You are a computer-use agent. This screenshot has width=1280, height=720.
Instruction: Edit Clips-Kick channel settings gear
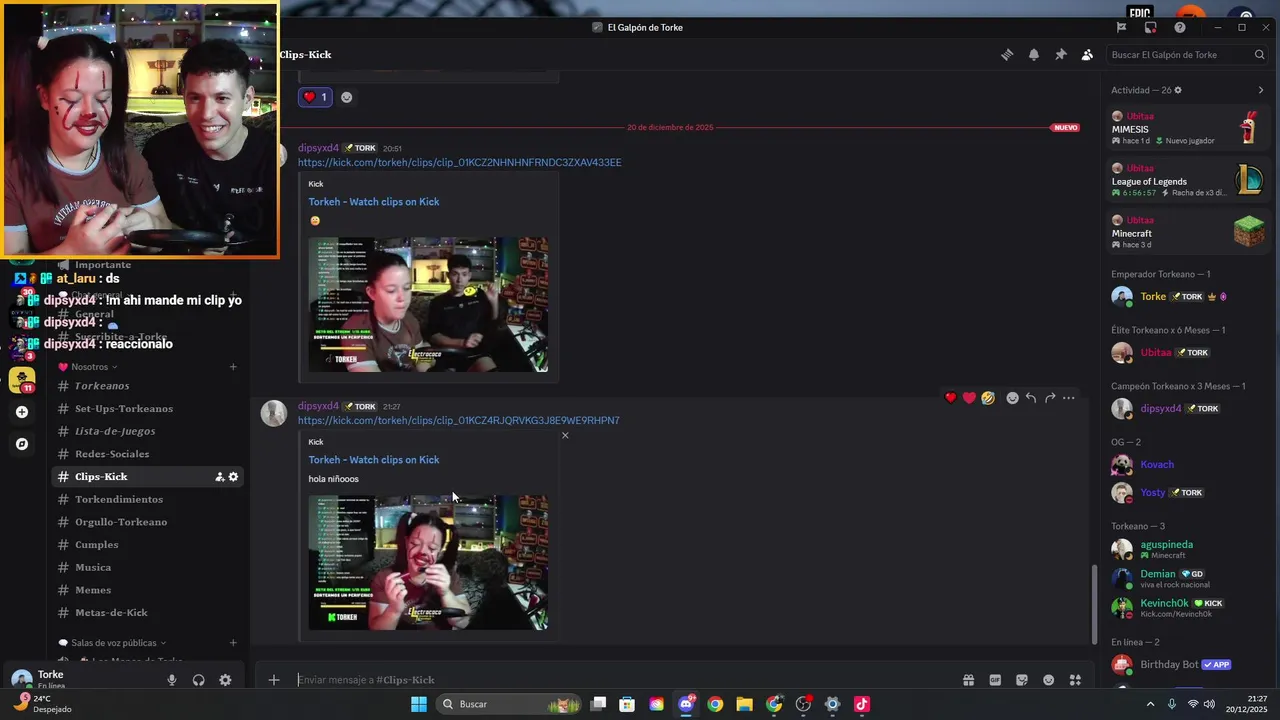point(234,477)
